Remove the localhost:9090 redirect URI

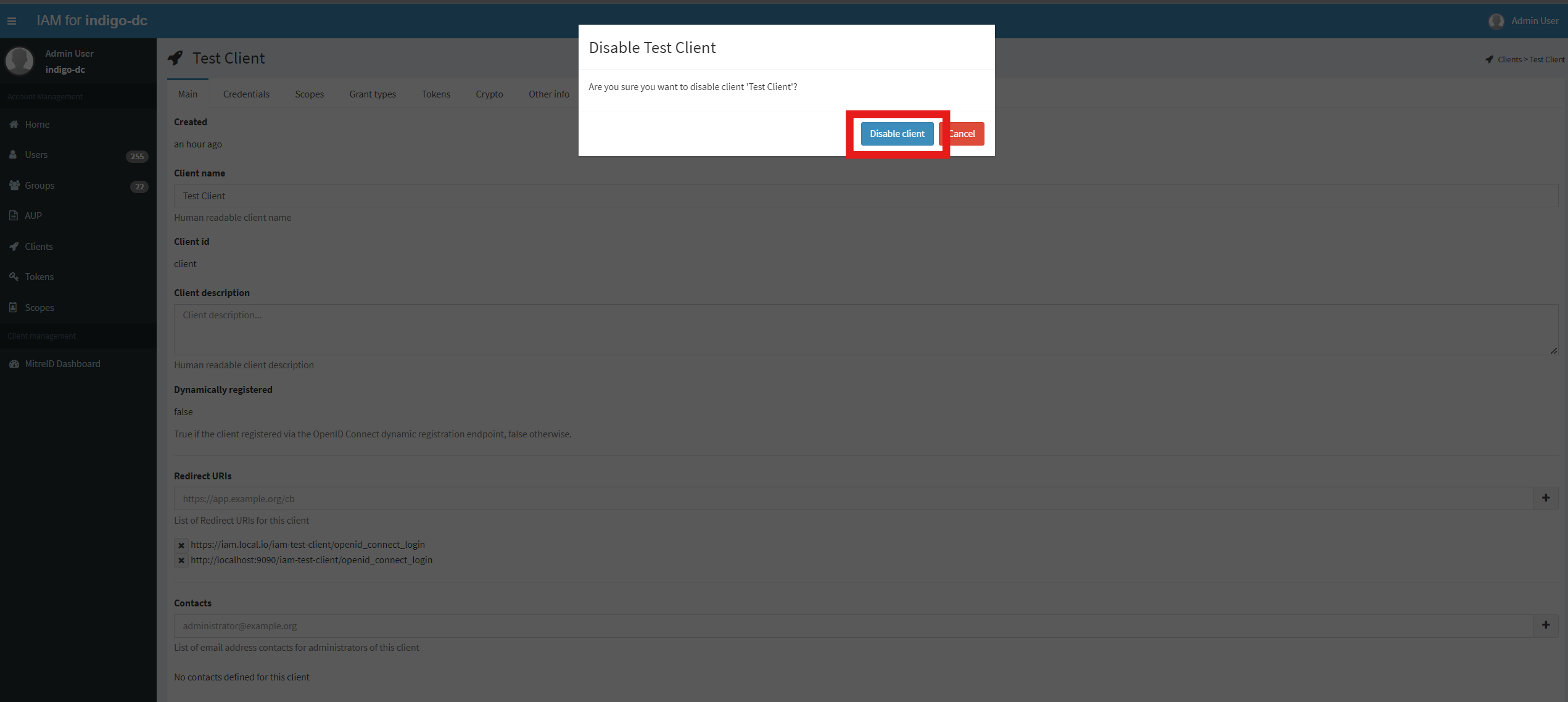[x=181, y=560]
